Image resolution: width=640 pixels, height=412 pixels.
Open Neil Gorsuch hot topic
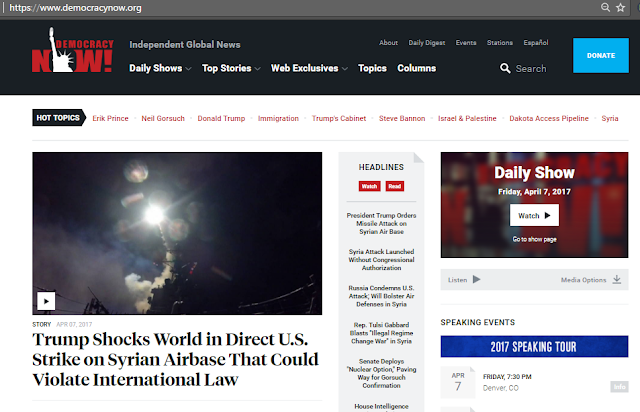coord(163,118)
